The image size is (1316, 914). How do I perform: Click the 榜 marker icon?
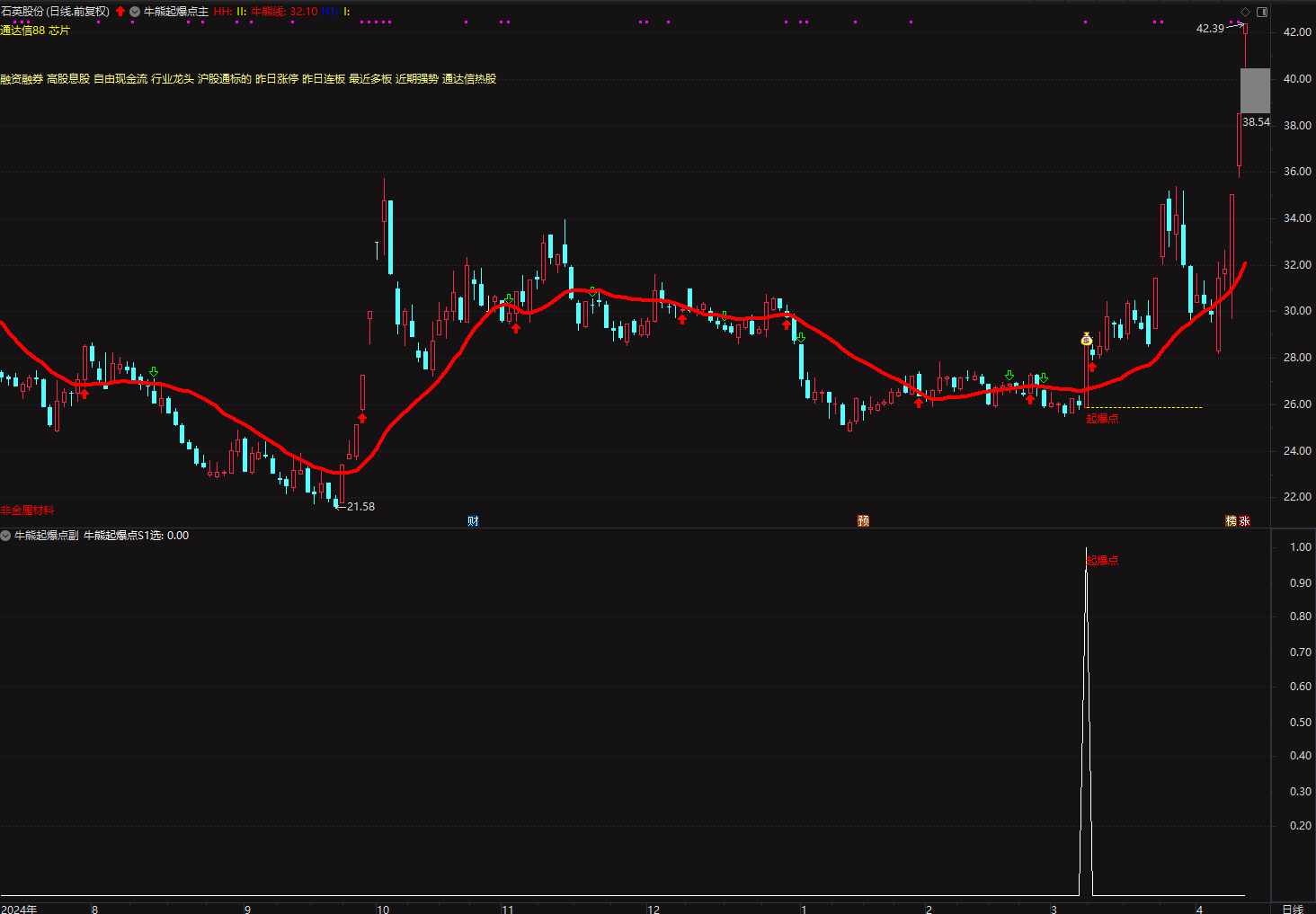click(x=1232, y=521)
